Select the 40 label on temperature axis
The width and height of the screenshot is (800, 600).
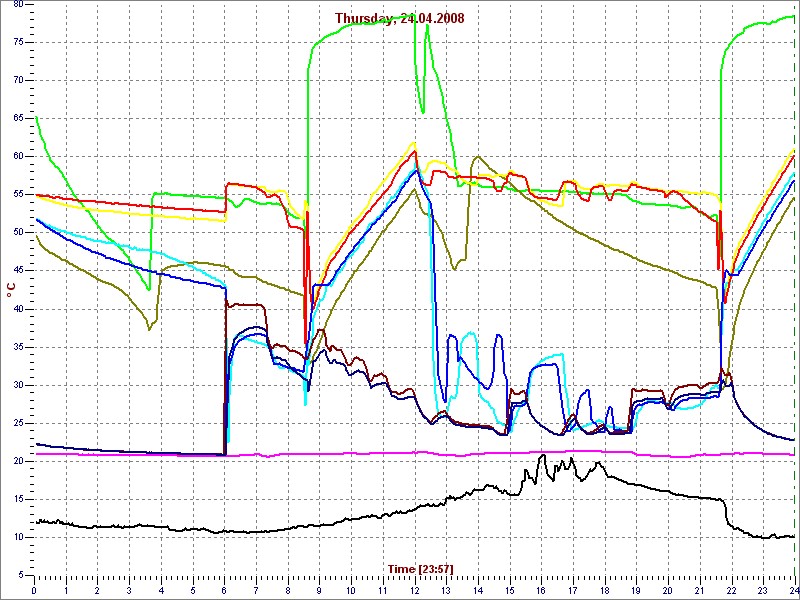[x=17, y=309]
